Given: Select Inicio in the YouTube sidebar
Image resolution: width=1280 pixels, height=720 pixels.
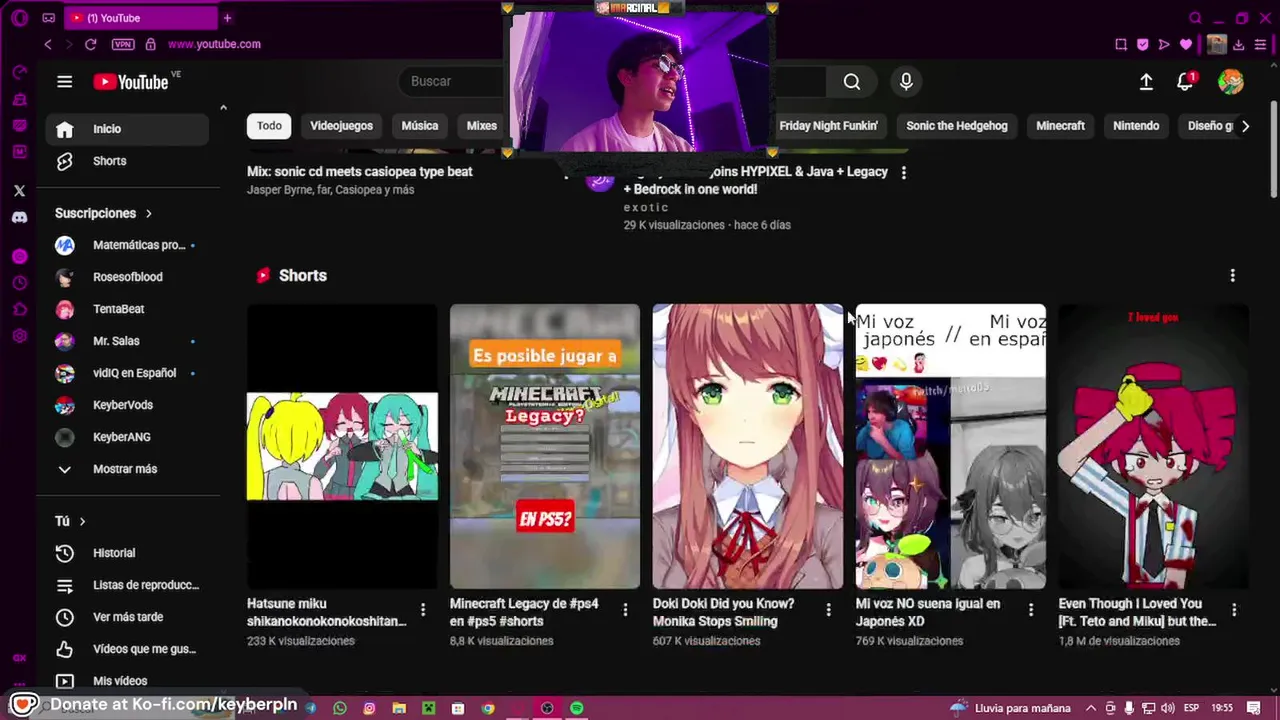Looking at the screenshot, I should pyautogui.click(x=127, y=129).
